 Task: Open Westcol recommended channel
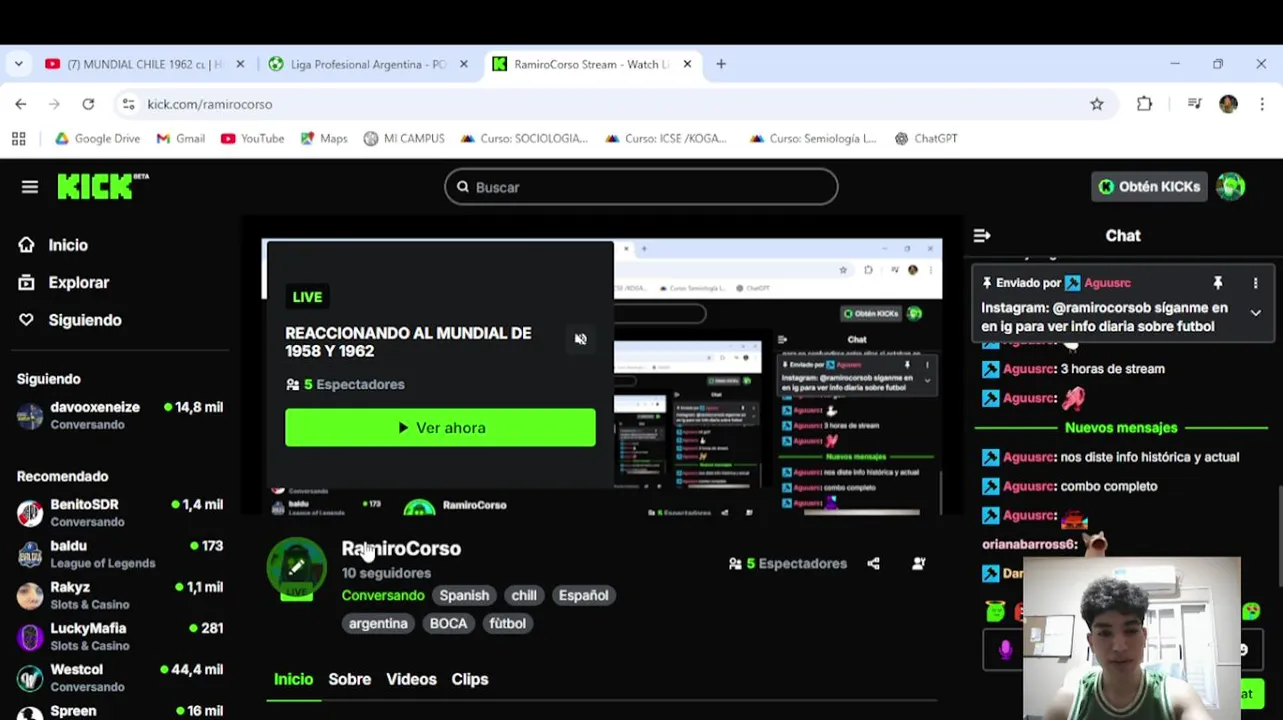120,677
